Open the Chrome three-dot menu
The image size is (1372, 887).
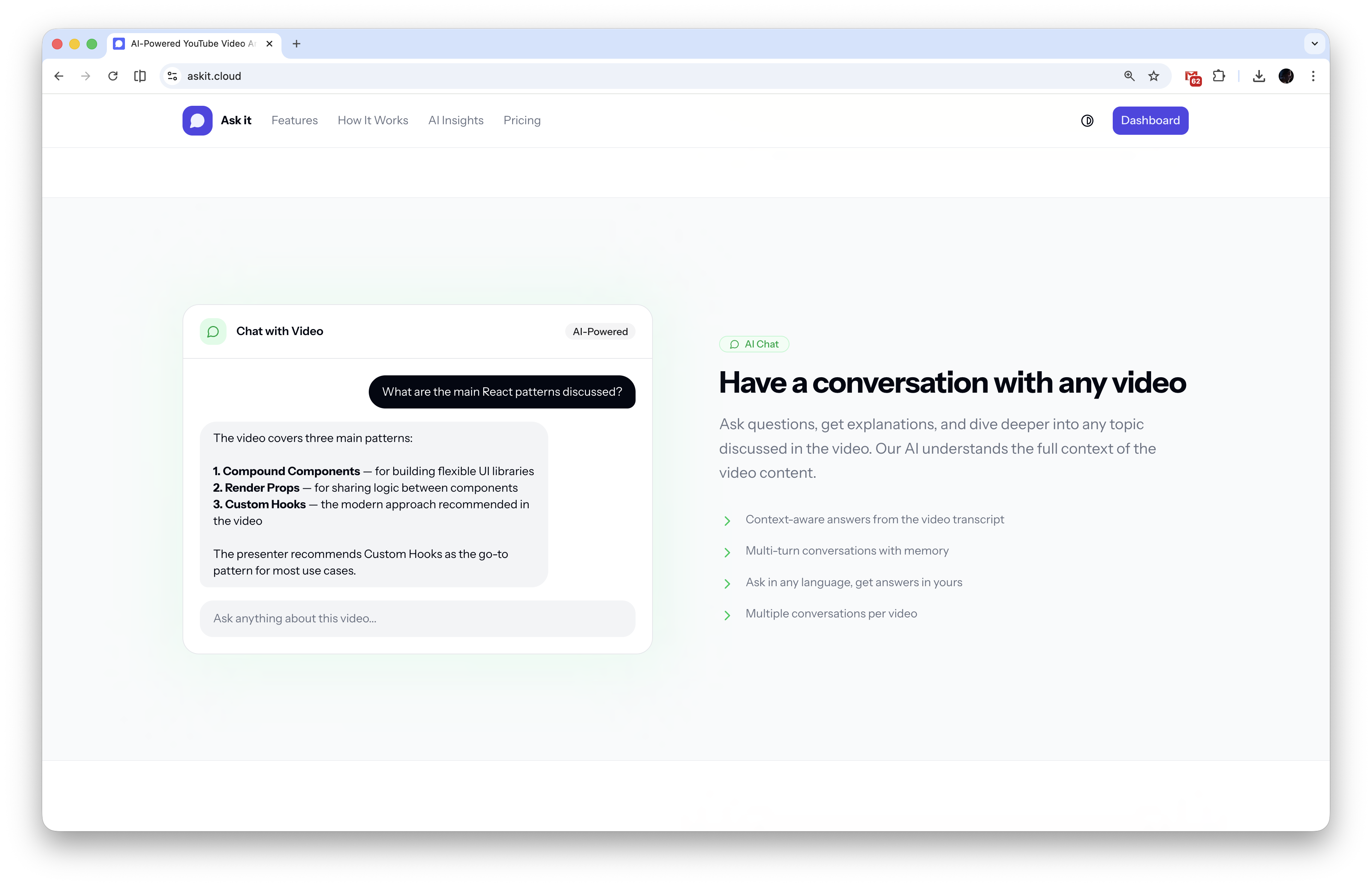coord(1313,75)
